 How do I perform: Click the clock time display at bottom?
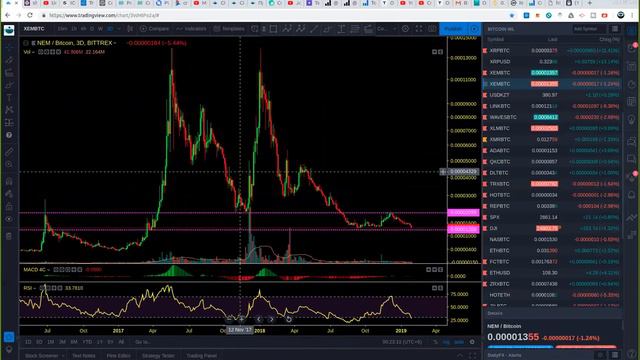[x=402, y=342]
